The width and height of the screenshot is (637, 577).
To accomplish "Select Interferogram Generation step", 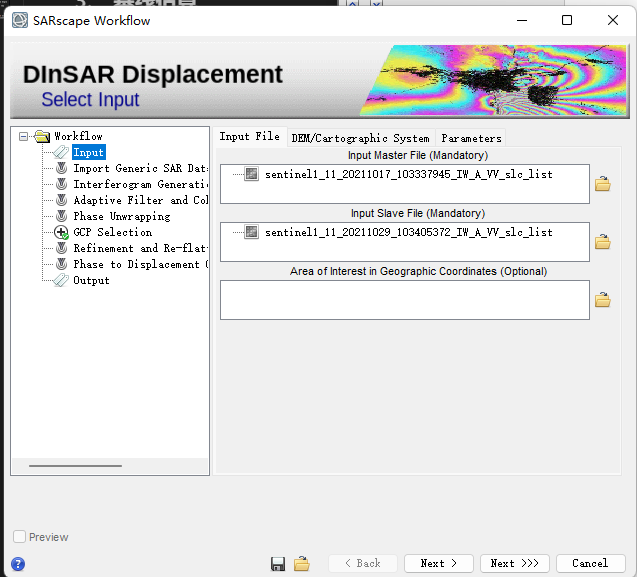I will click(x=140, y=184).
